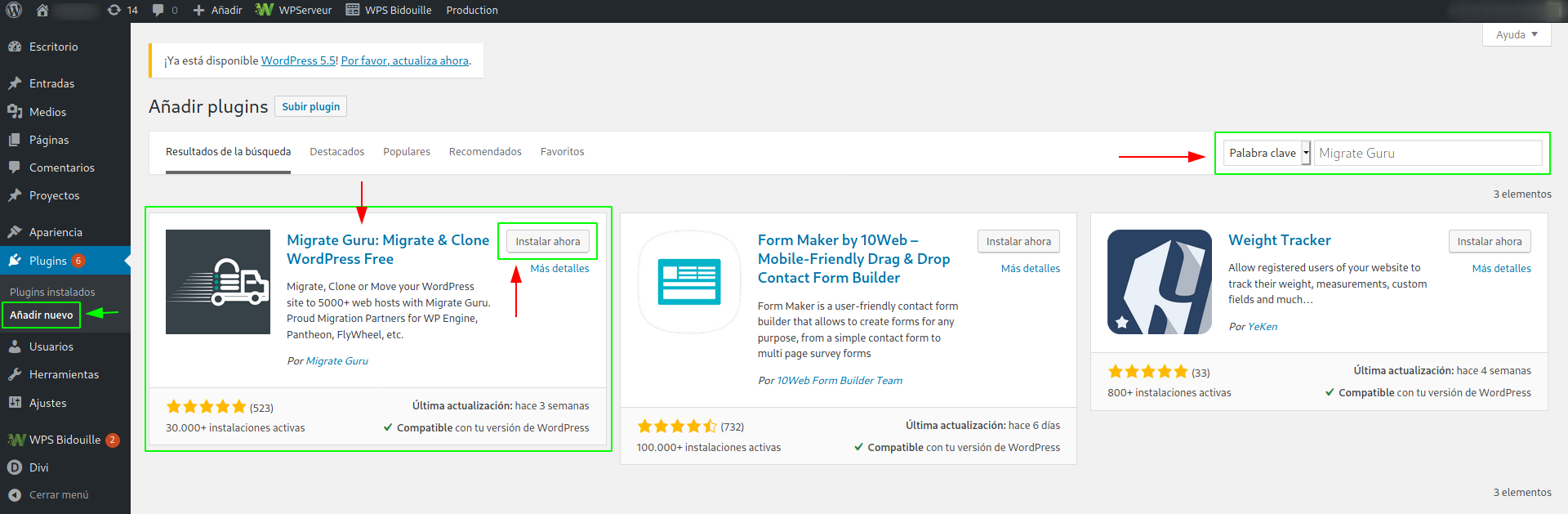Switch to the Favoritos tab
This screenshot has height=514, width=1568.
[x=563, y=152]
